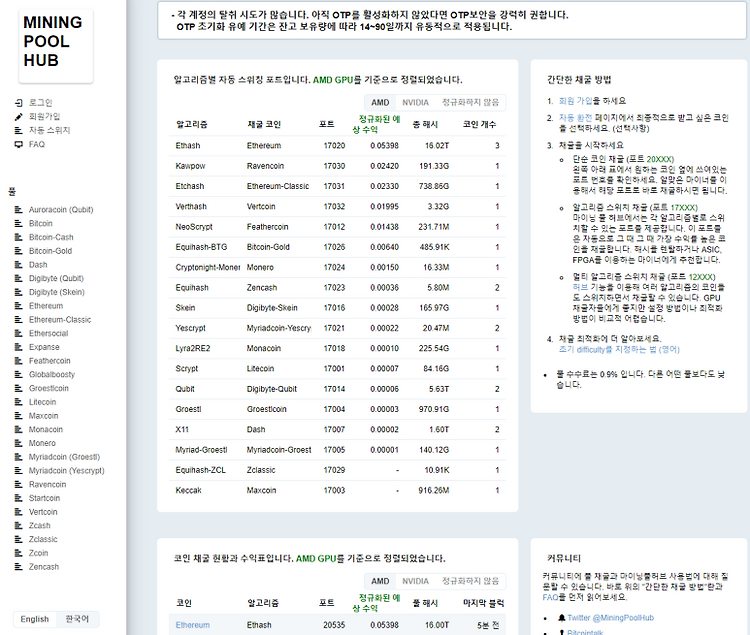This screenshot has height=635, width=750.
Task: Open 회원가입 sidebar link
Action: pyautogui.click(x=44, y=117)
